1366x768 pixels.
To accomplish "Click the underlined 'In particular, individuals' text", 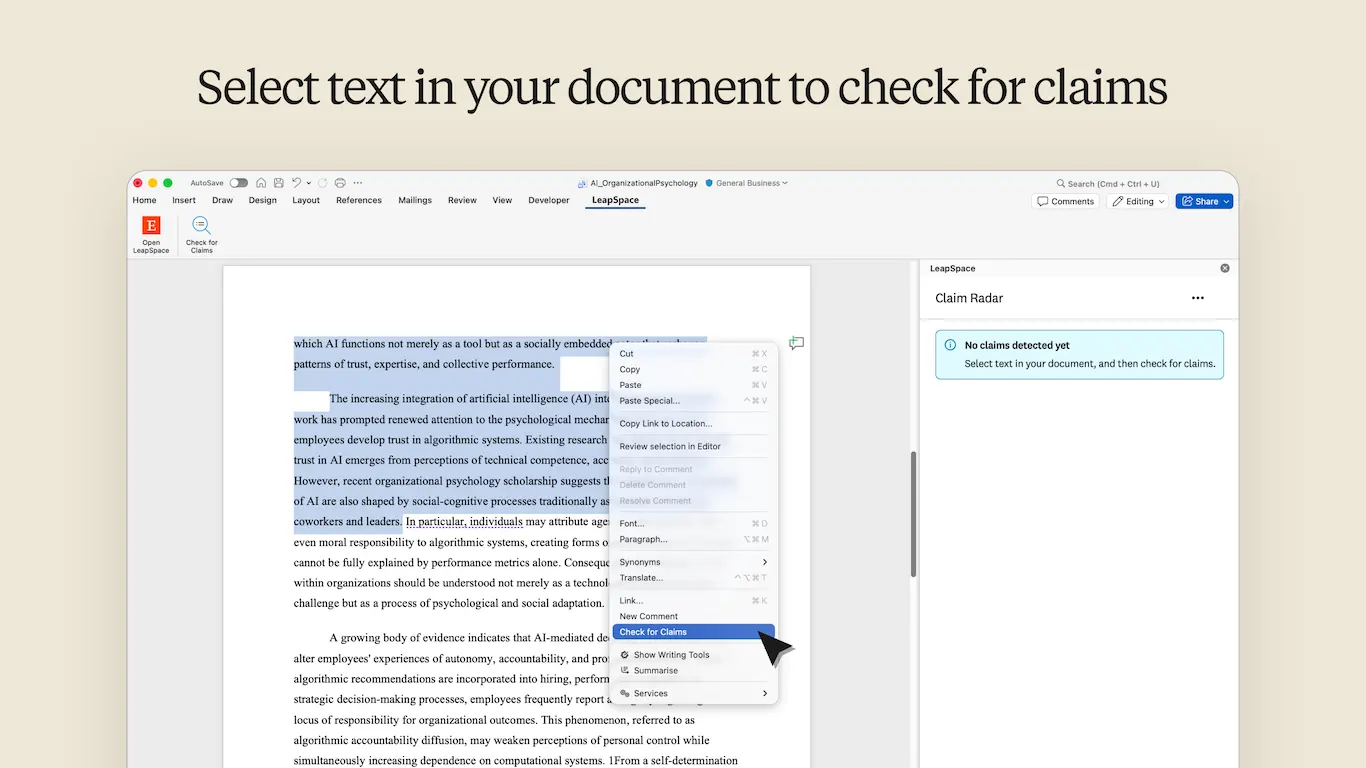I will point(464,521).
